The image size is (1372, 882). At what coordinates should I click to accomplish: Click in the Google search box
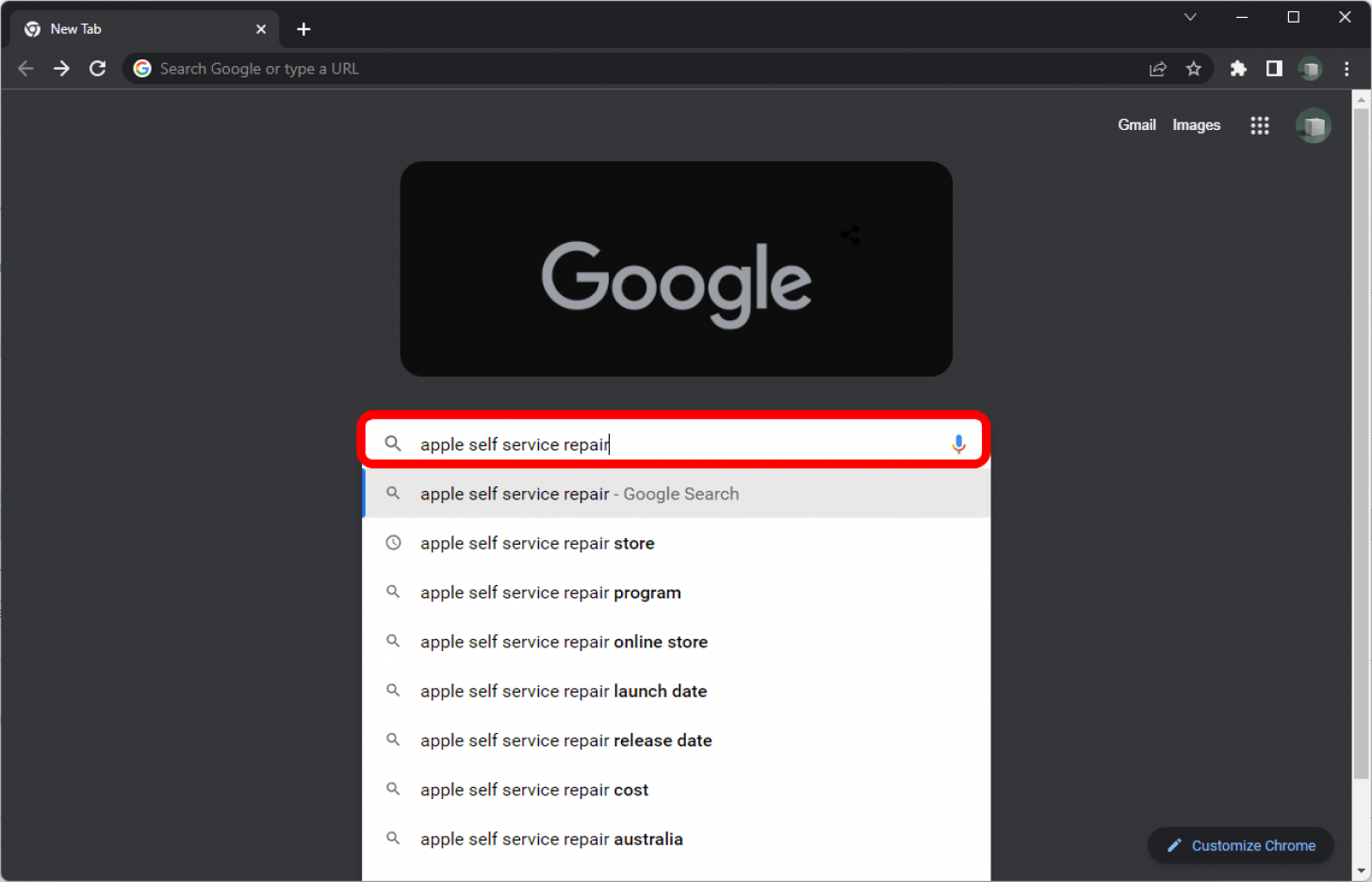[678, 444]
